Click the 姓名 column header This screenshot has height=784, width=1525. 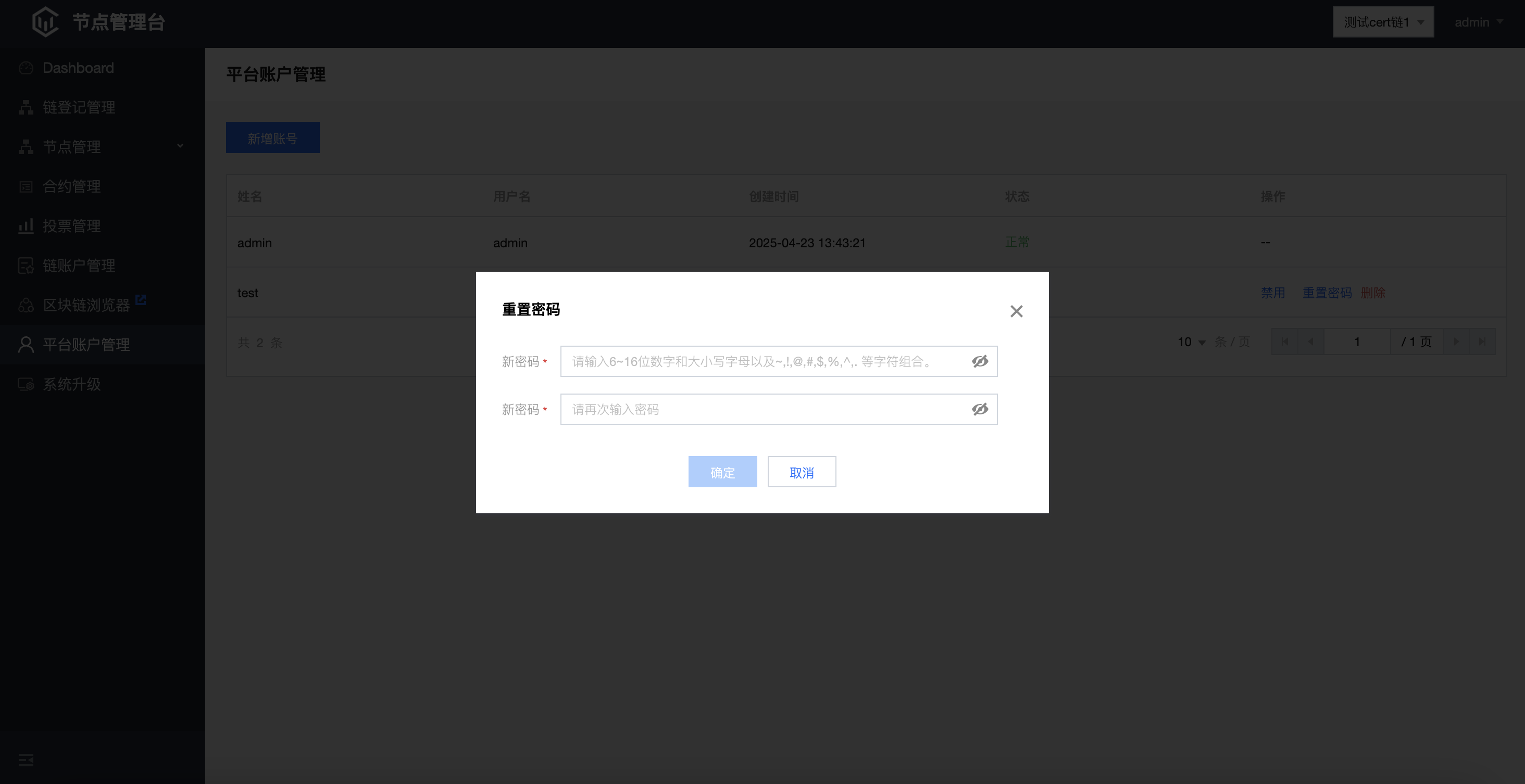click(x=249, y=196)
